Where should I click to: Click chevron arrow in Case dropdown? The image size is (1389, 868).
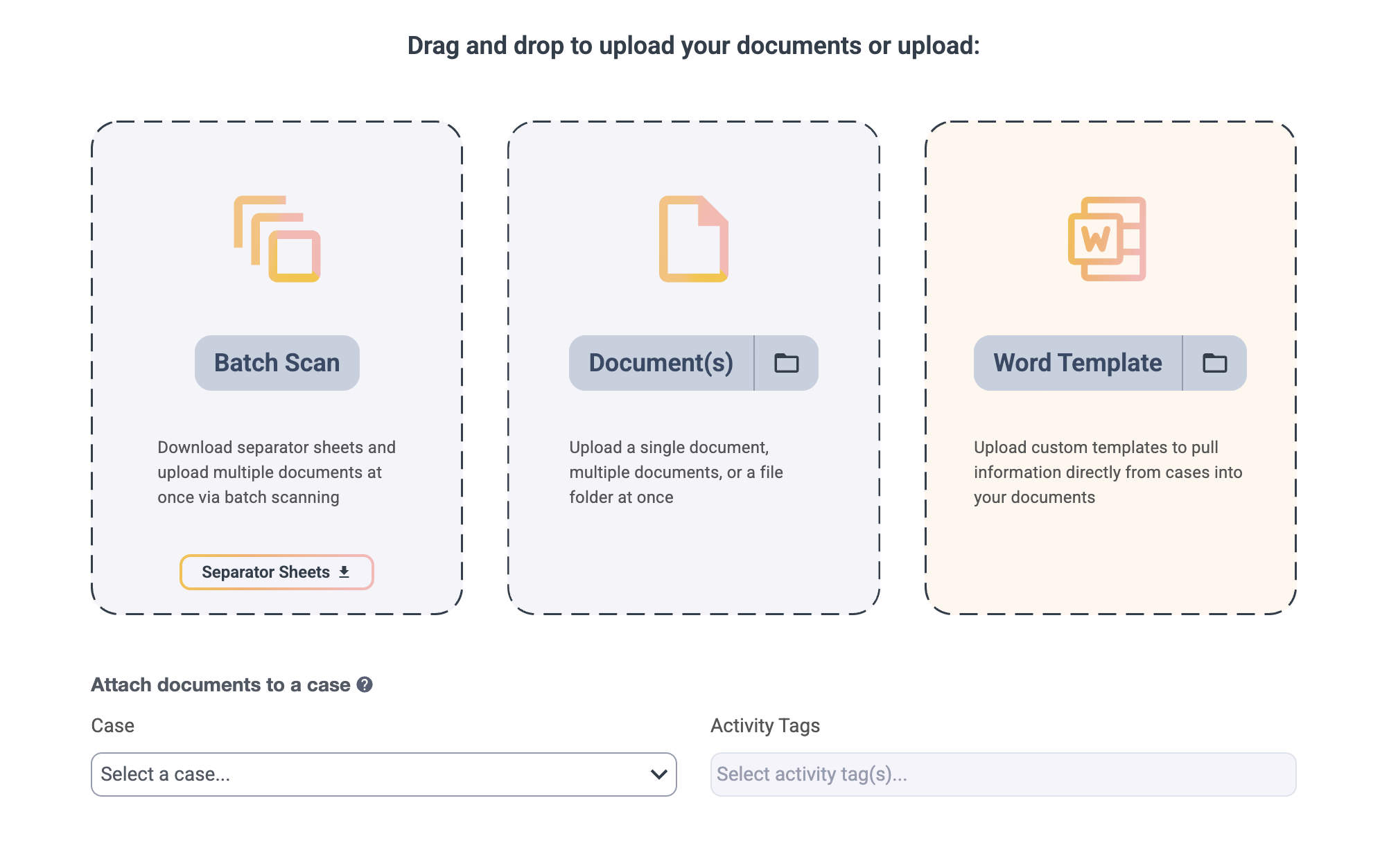pyautogui.click(x=659, y=774)
